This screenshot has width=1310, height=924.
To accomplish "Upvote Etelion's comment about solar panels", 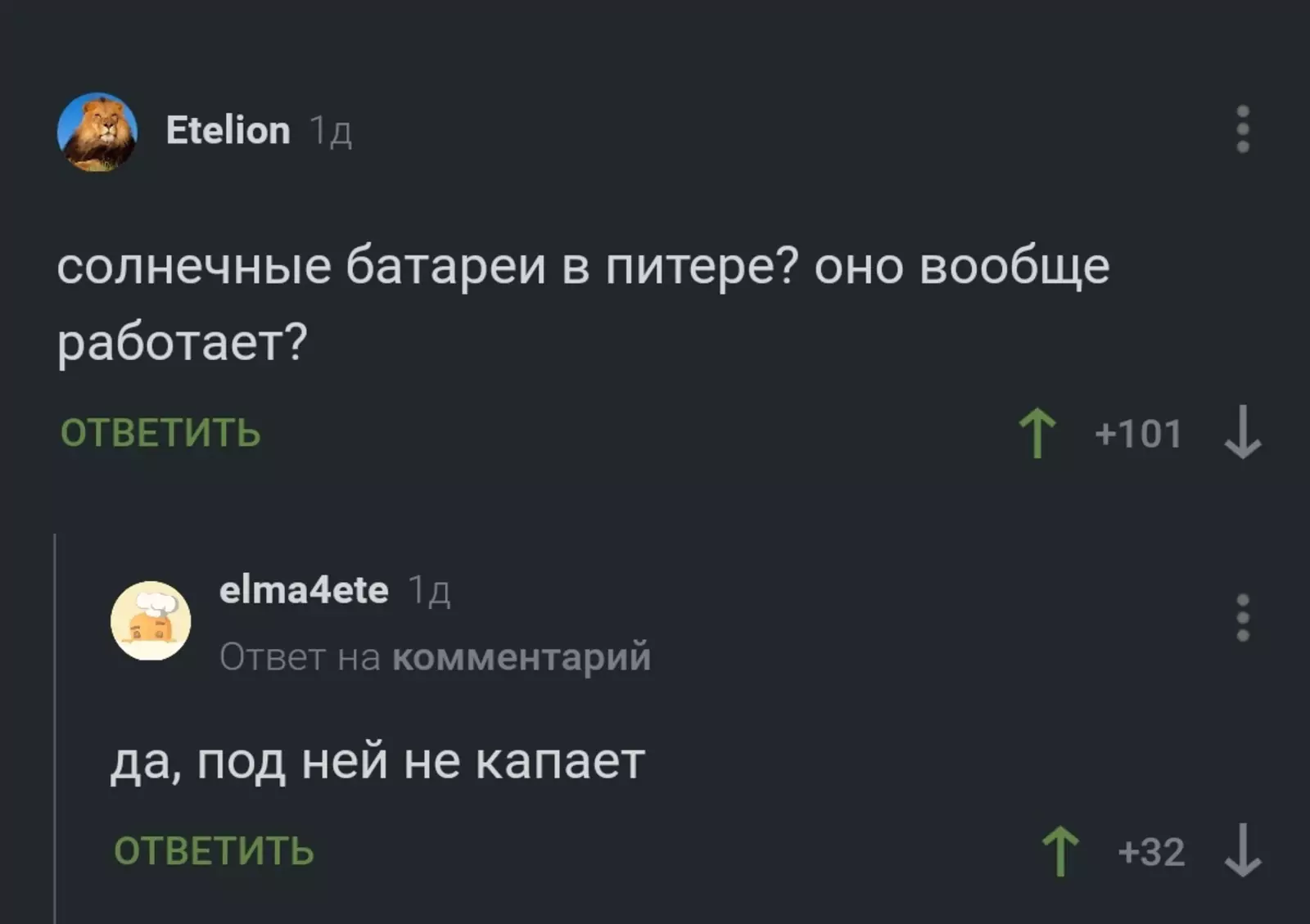I will (x=1037, y=433).
